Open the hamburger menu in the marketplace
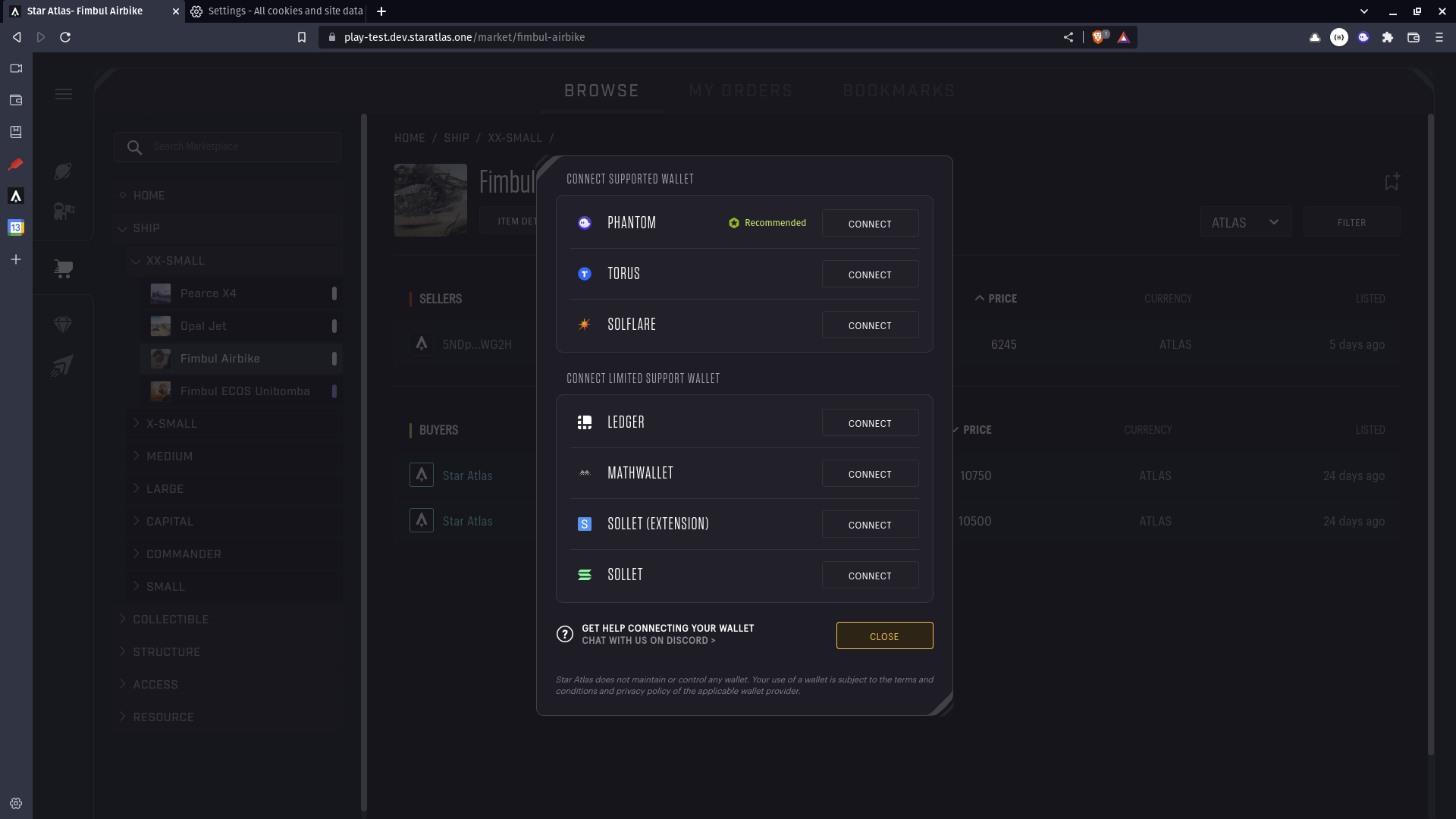The image size is (1456, 819). click(x=64, y=94)
